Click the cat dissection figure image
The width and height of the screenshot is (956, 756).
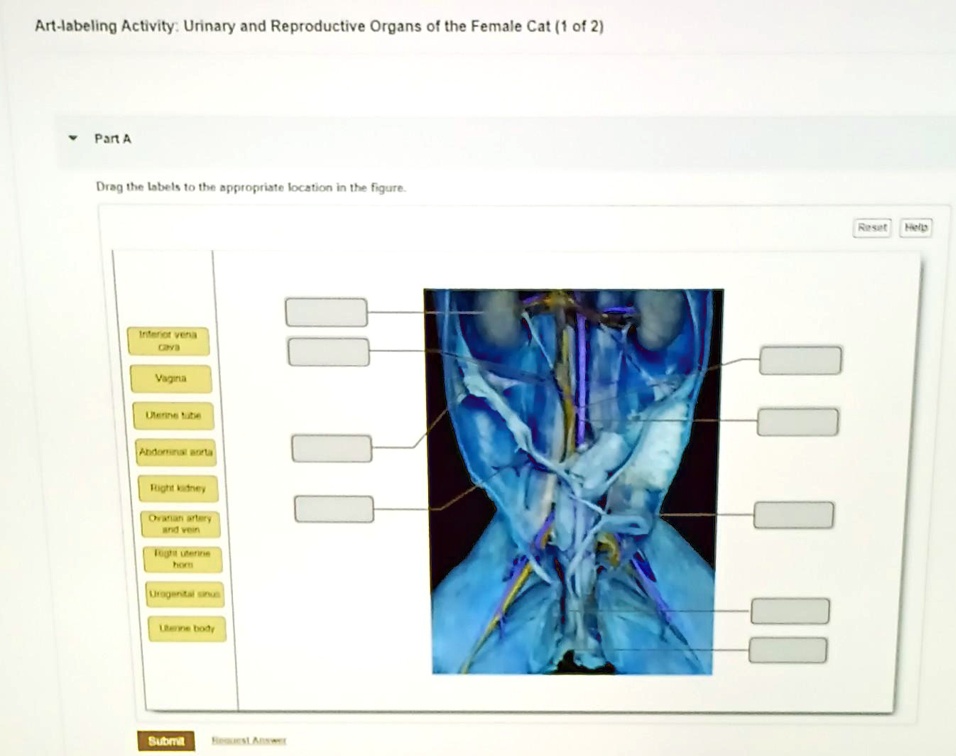pos(575,480)
